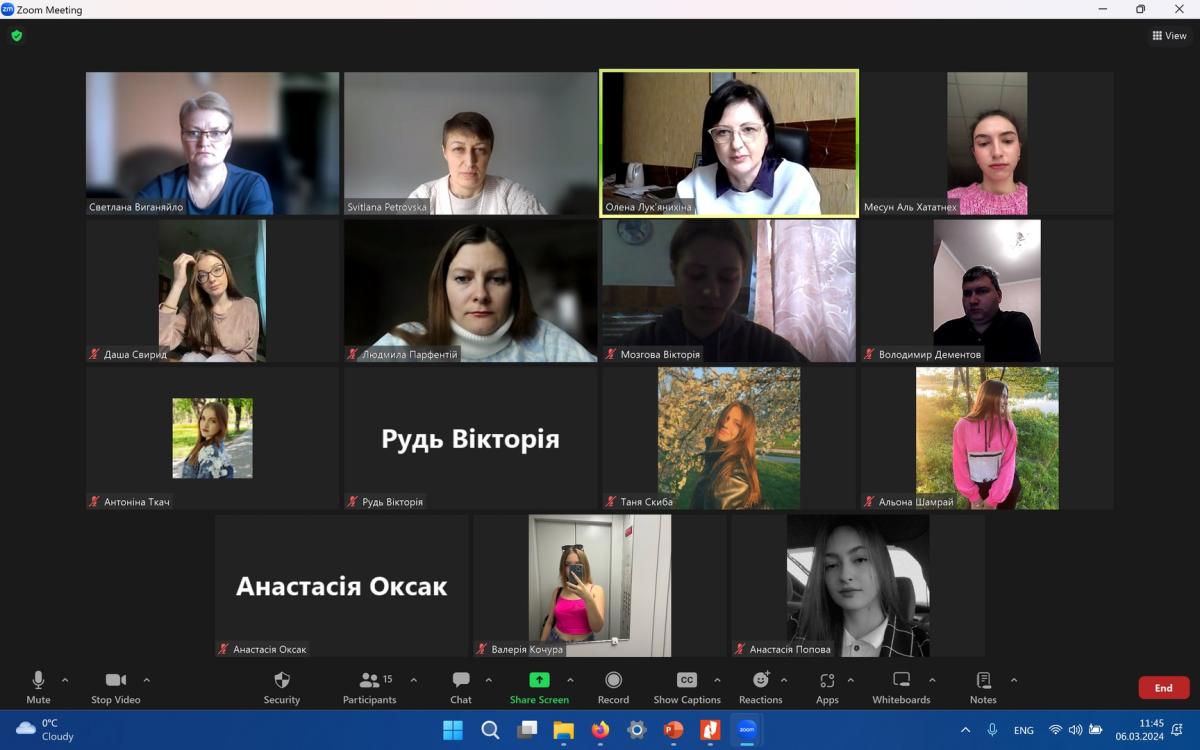Expand audio options arrow beside Mute

pyautogui.click(x=65, y=680)
